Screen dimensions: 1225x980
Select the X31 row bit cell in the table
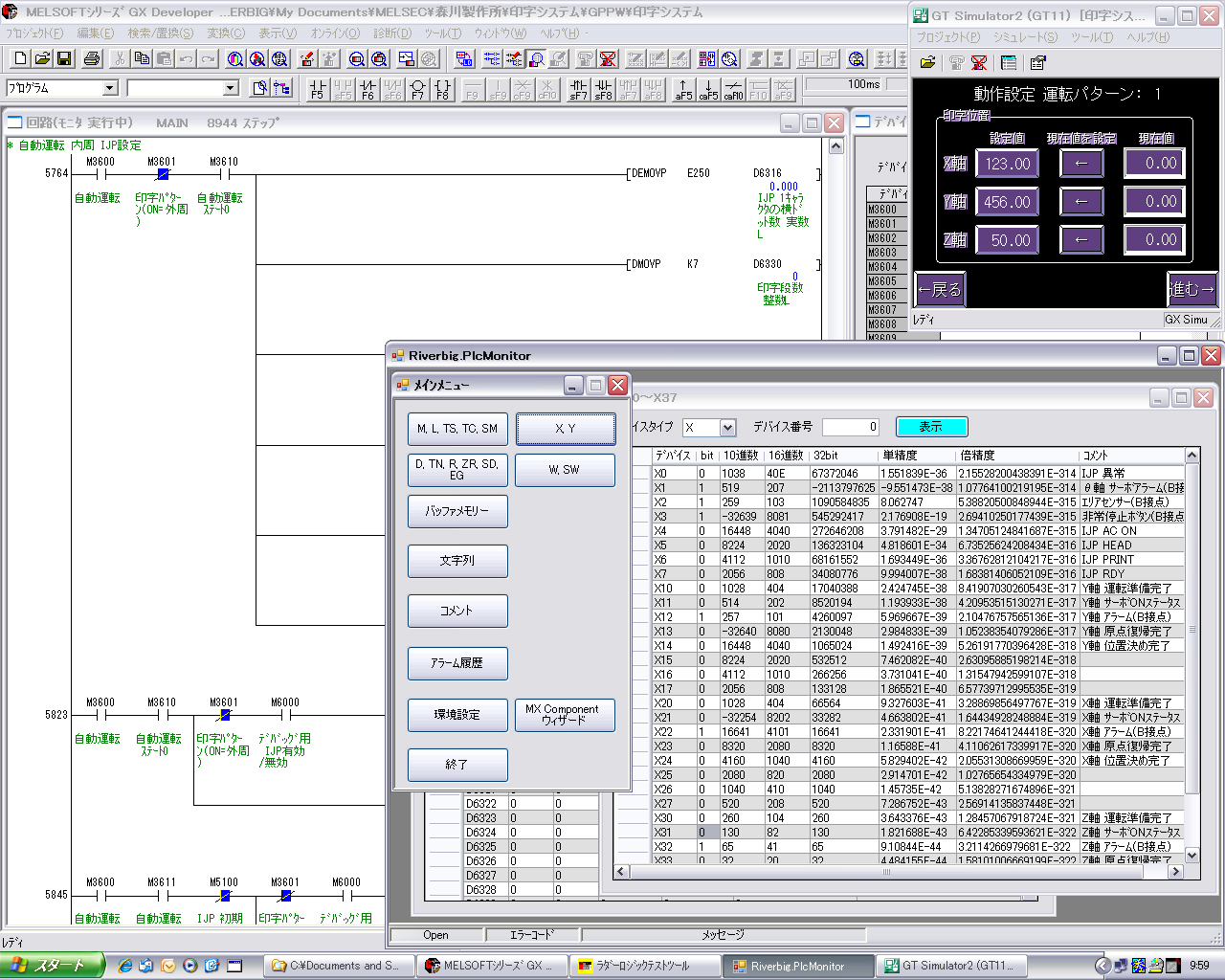pos(706,833)
